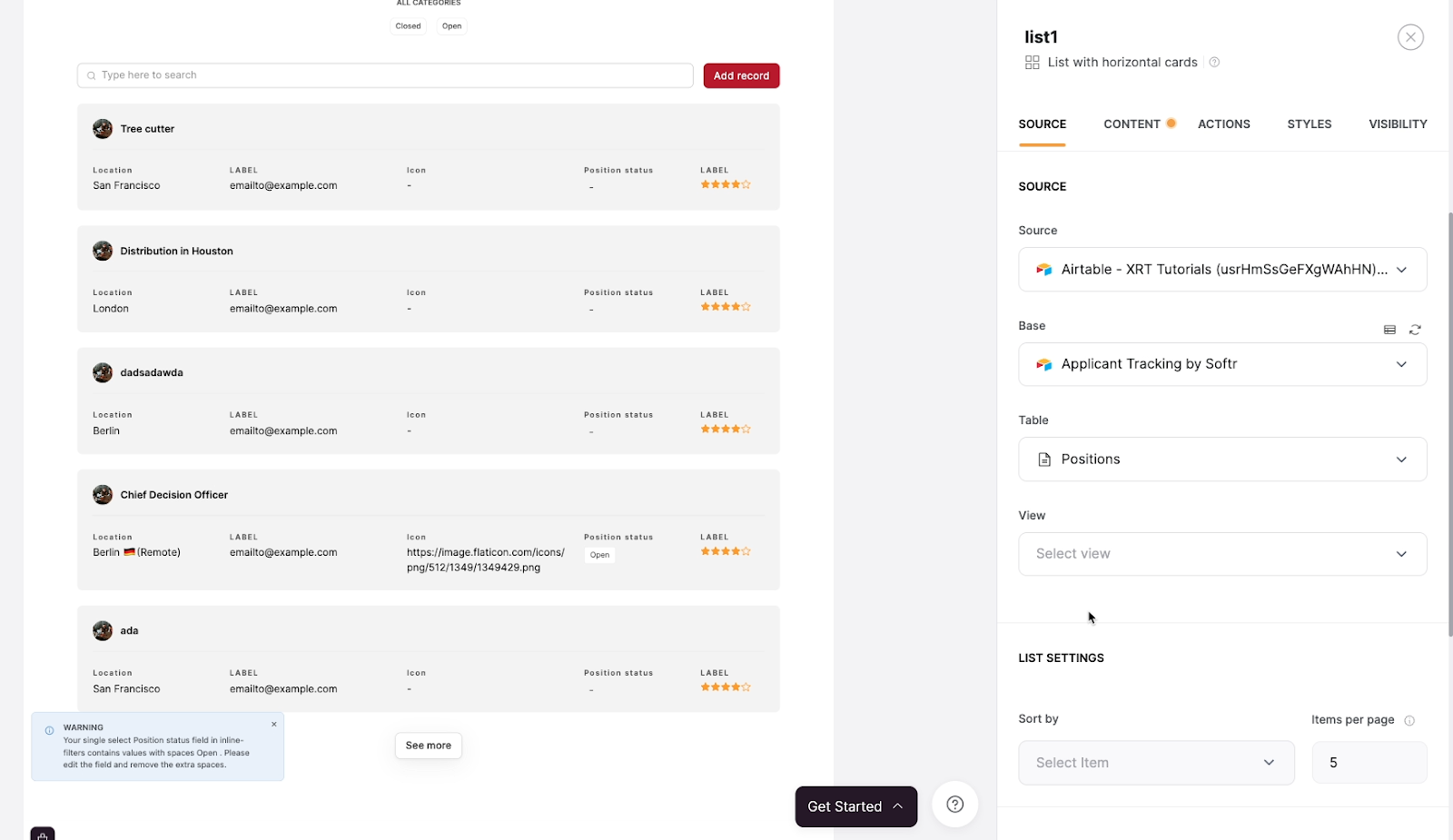Click Distribution in Houston star rating

[x=726, y=307]
